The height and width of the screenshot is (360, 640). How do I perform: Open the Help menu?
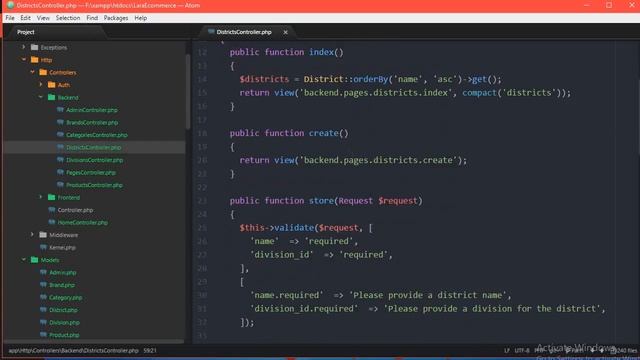(x=140, y=18)
